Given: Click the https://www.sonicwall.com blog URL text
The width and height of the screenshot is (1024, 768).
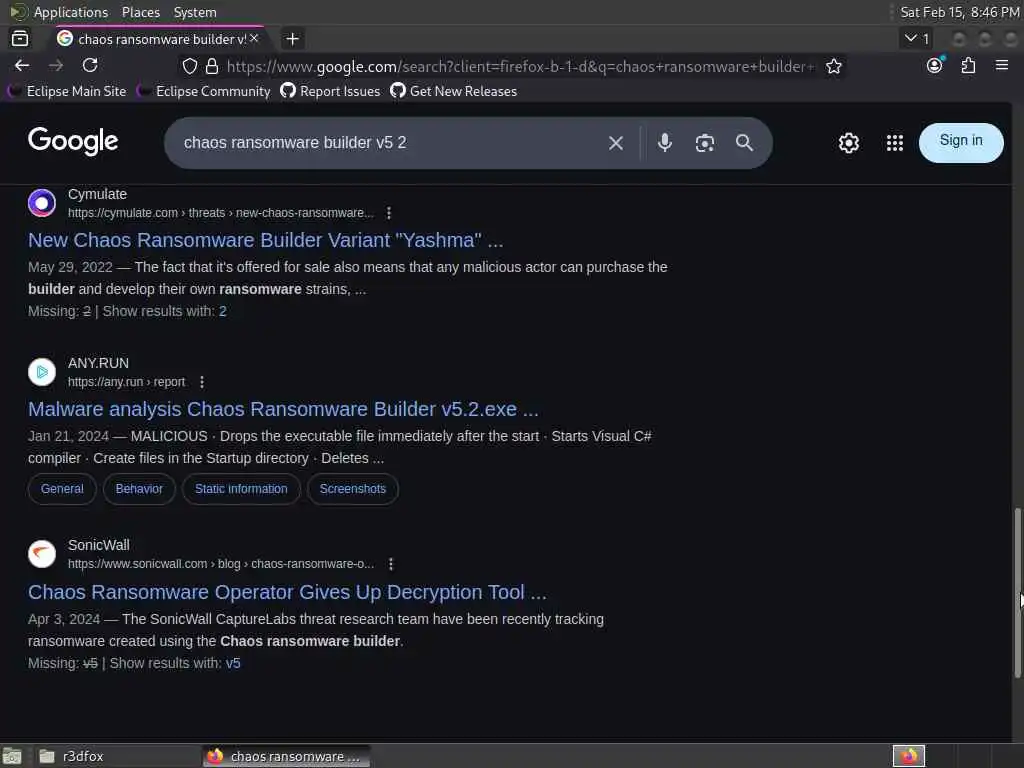Looking at the screenshot, I should click(x=221, y=564).
